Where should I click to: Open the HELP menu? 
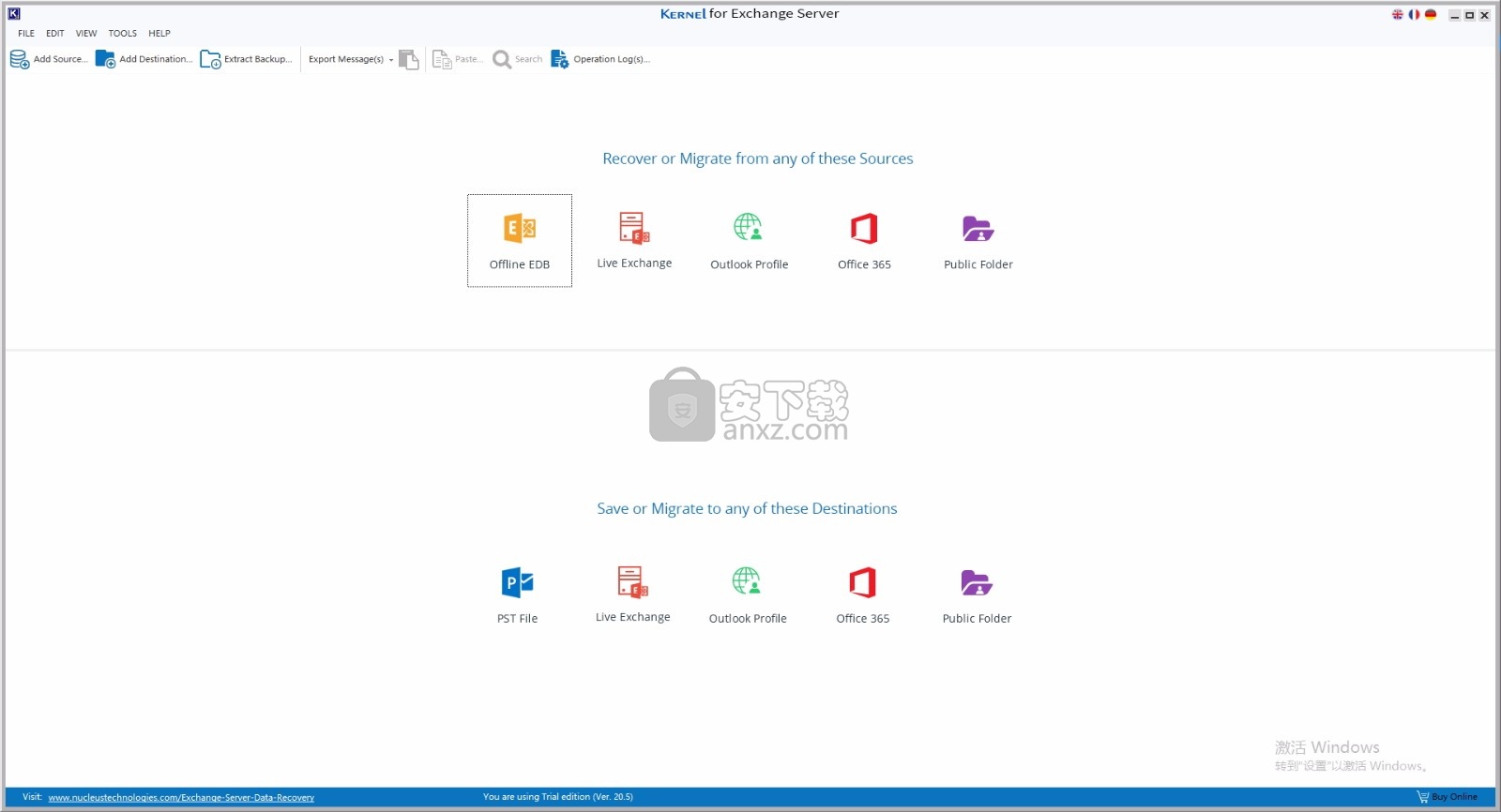click(x=159, y=33)
